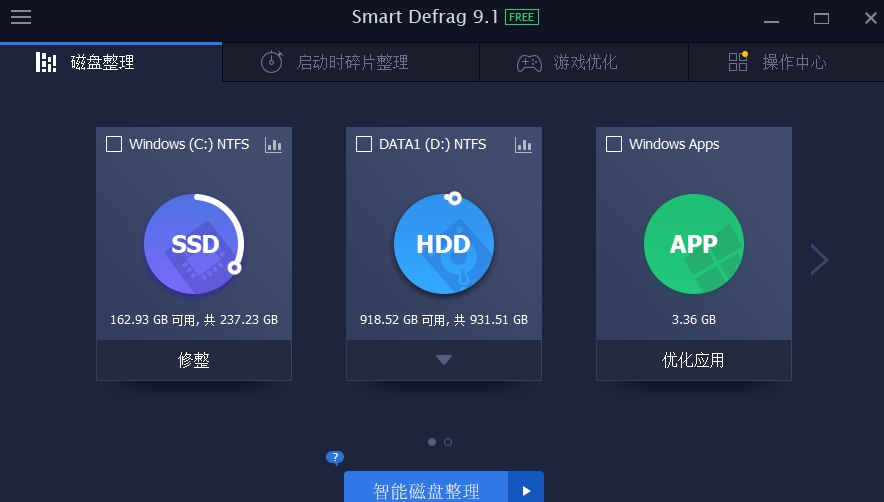Open the hamburger main menu

pos(21,17)
